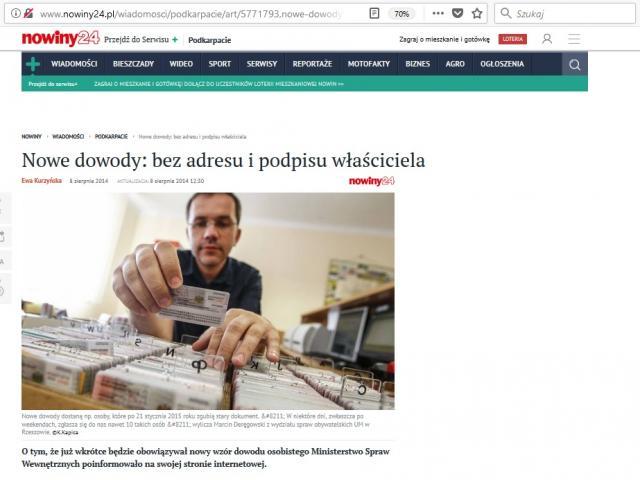Expand Przejdź do Serwisu plus link
This screenshot has width=640, height=480.
(141, 40)
